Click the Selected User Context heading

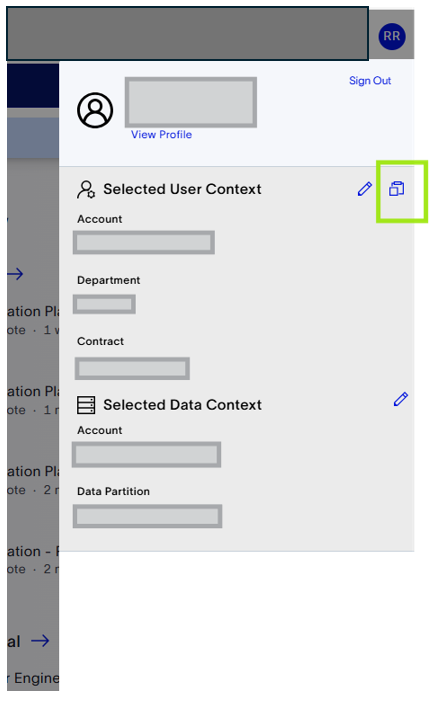[x=182, y=189]
